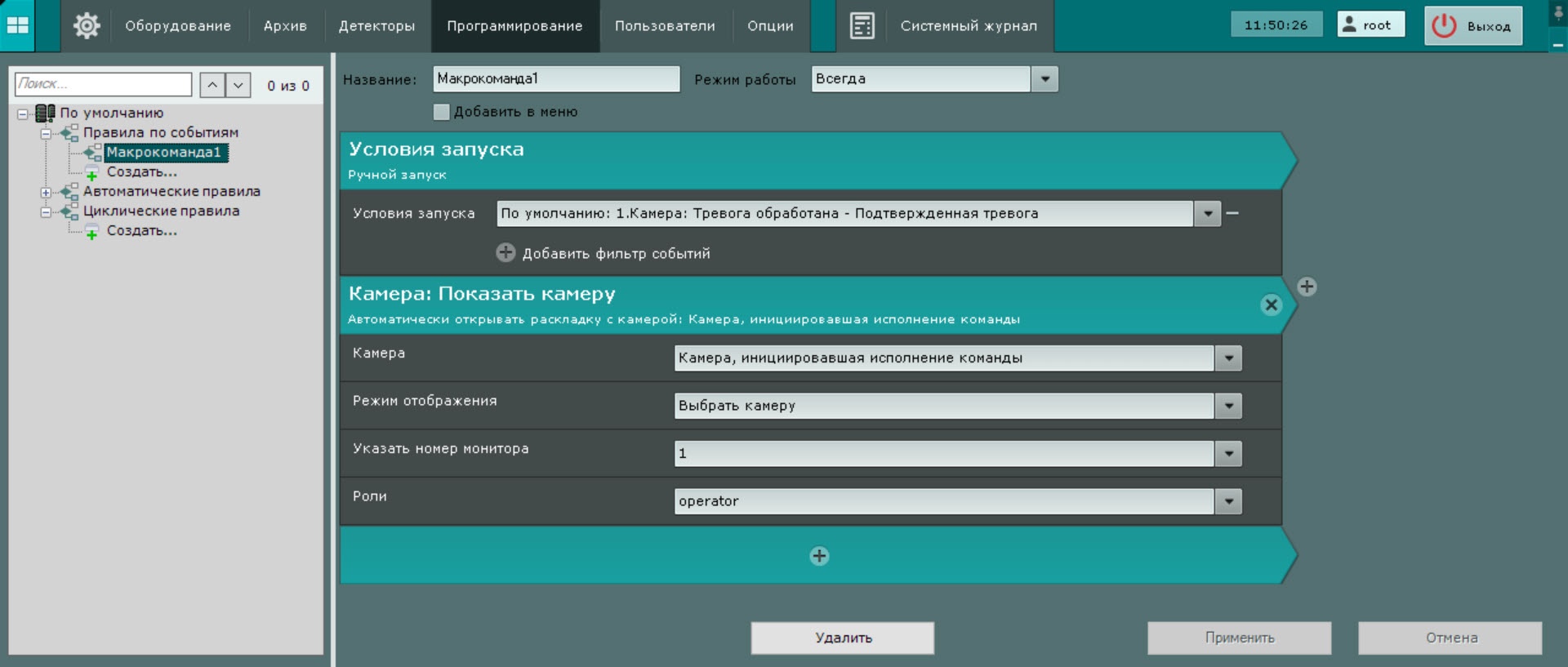
Task: Switch to the Детекторы tab
Action: pyautogui.click(x=376, y=26)
